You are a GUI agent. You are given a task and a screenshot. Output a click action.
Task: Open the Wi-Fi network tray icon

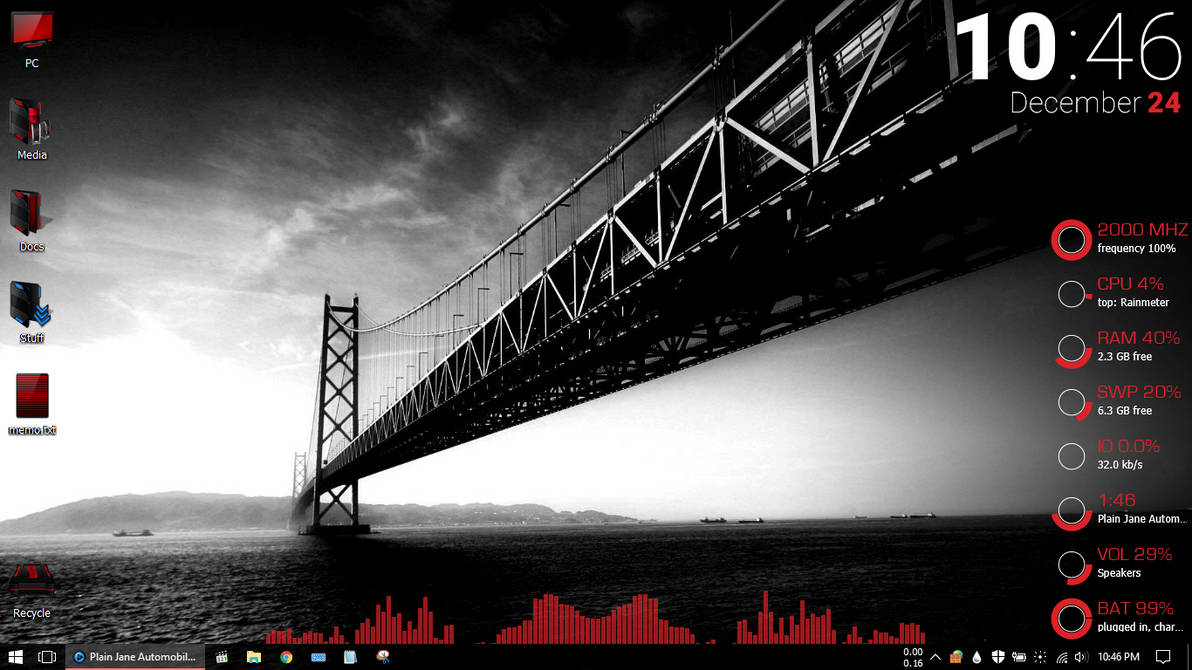[x=1061, y=657]
